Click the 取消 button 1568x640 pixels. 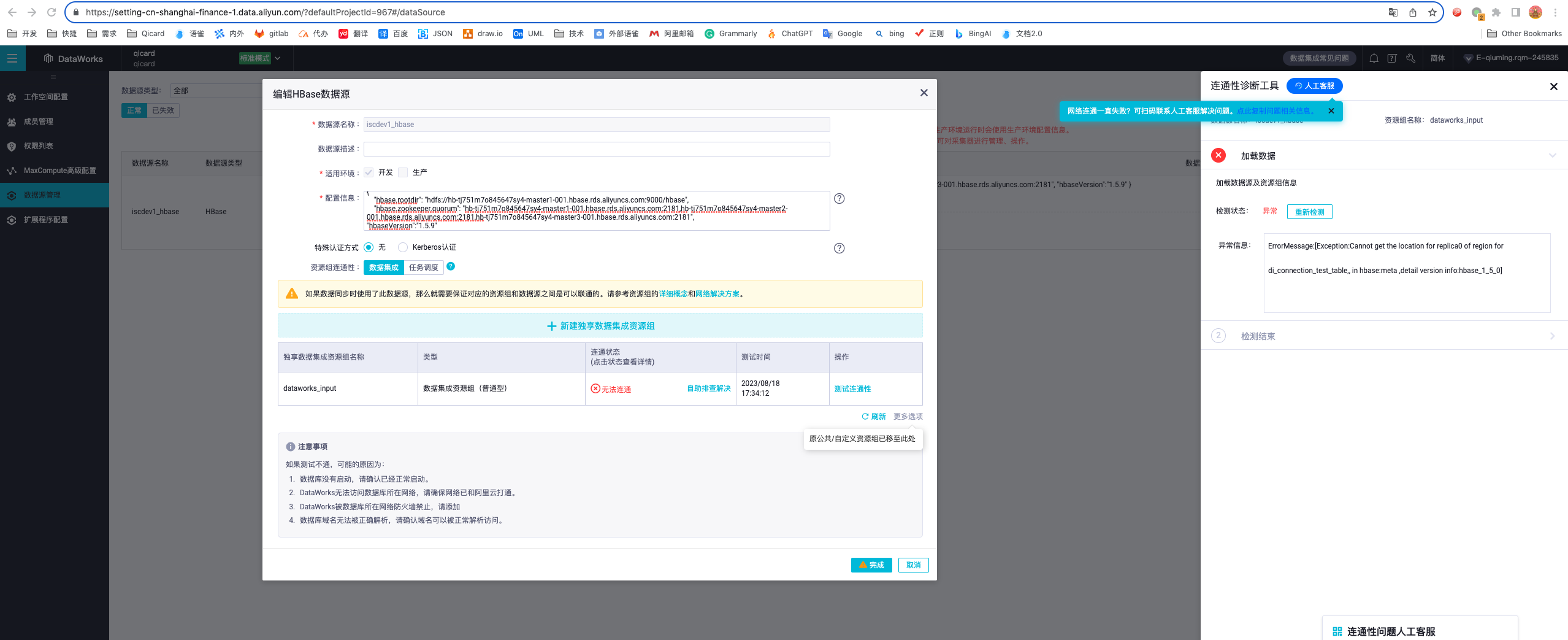914,565
